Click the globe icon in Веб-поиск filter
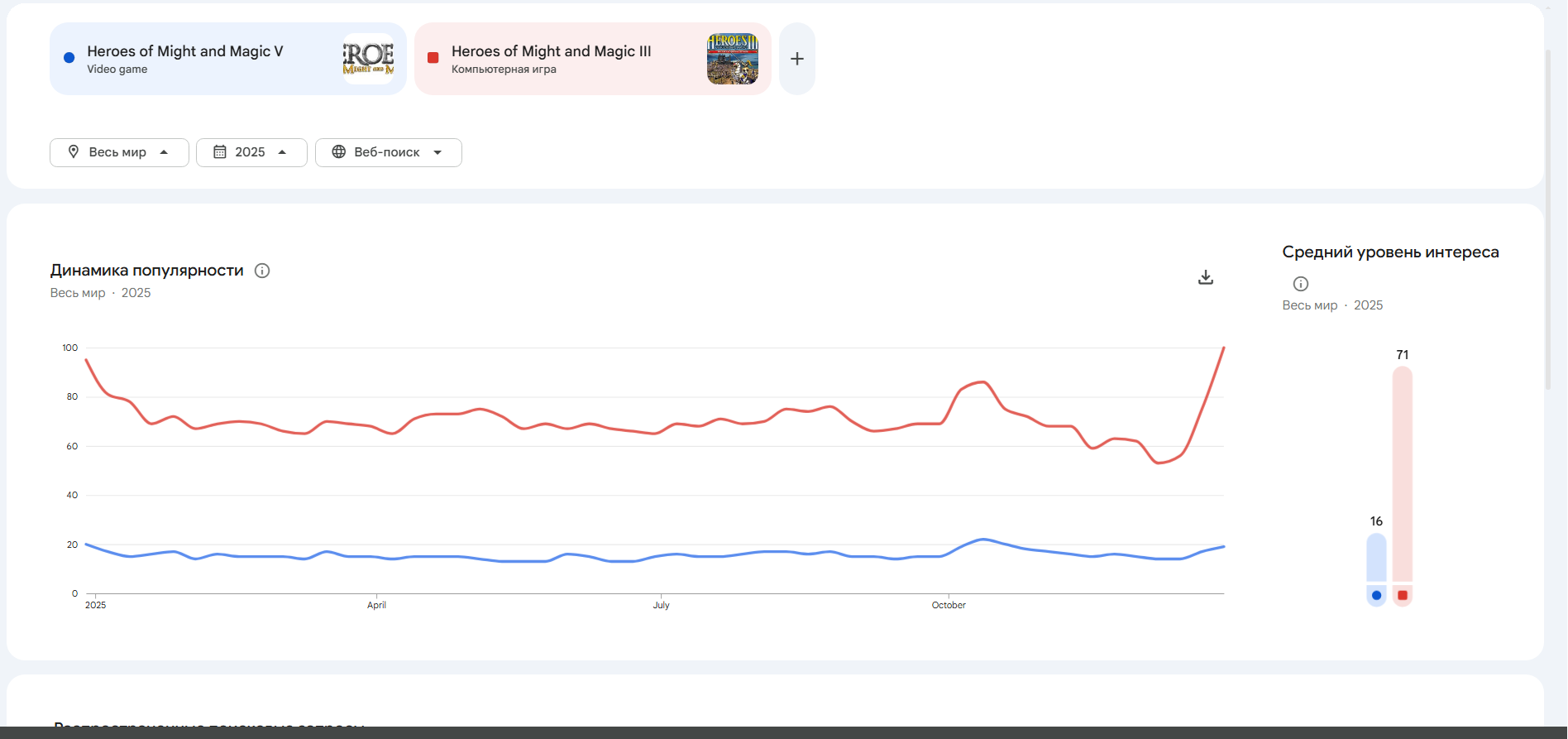 pyautogui.click(x=339, y=152)
